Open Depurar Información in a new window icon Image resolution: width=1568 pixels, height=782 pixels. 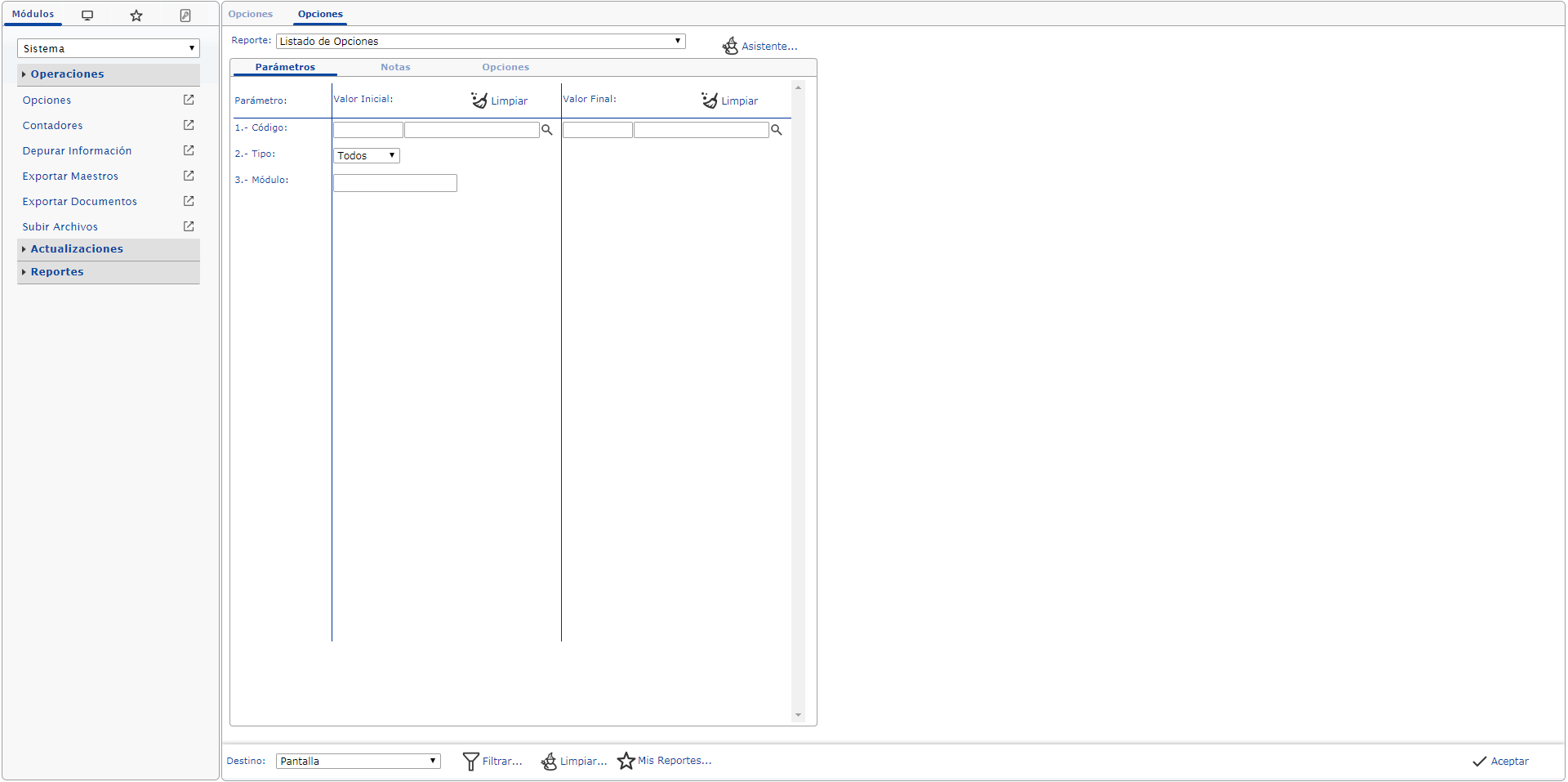[189, 150]
